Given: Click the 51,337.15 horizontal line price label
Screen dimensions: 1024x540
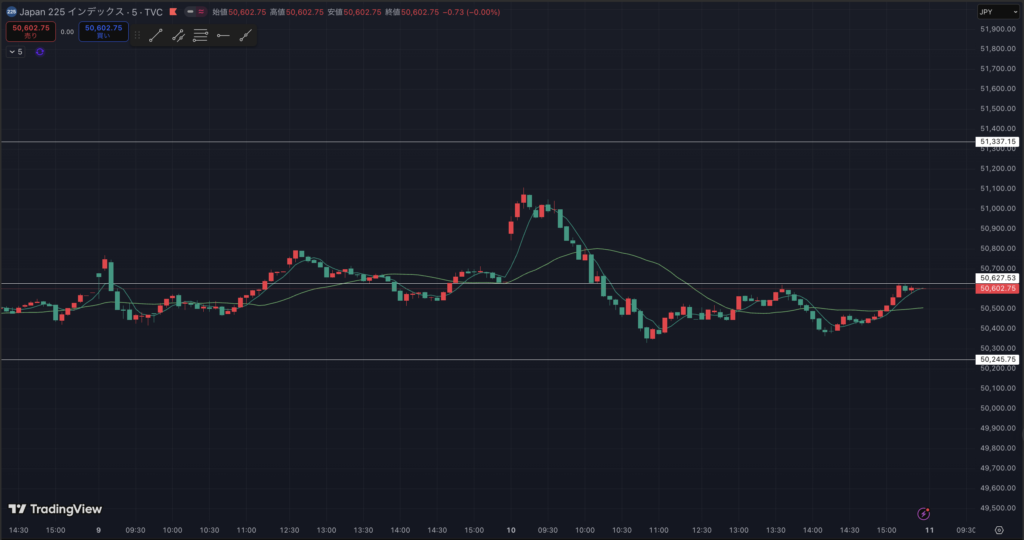Looking at the screenshot, I should click(x=997, y=142).
